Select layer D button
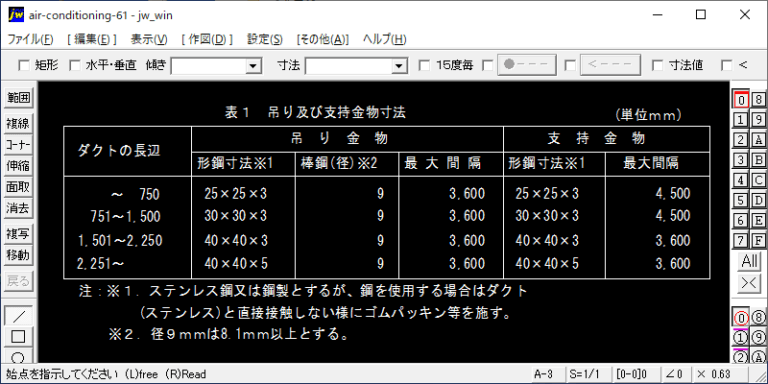The width and height of the screenshot is (768, 384). click(758, 200)
